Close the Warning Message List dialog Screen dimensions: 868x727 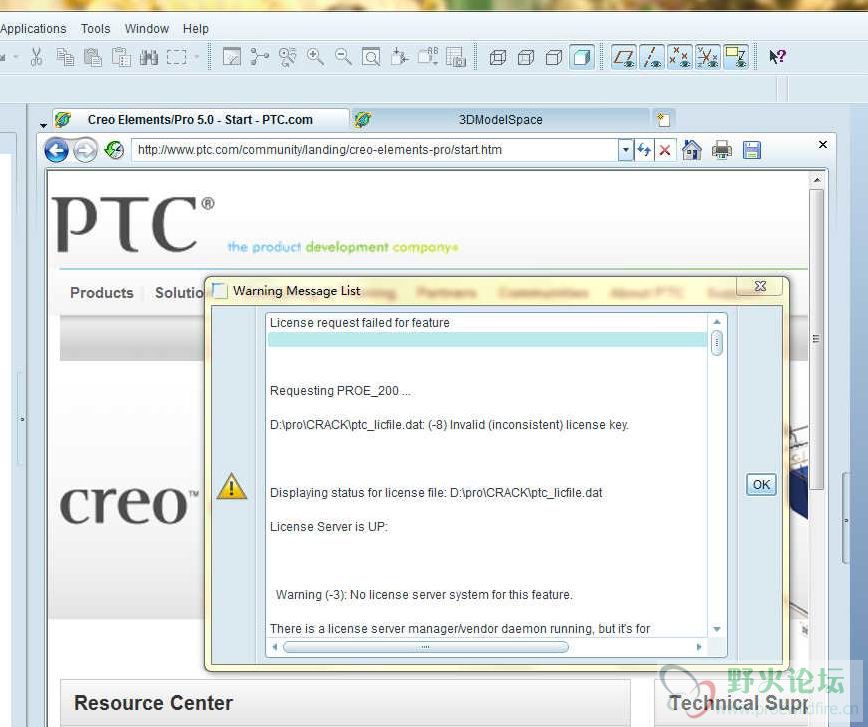pyautogui.click(x=761, y=286)
